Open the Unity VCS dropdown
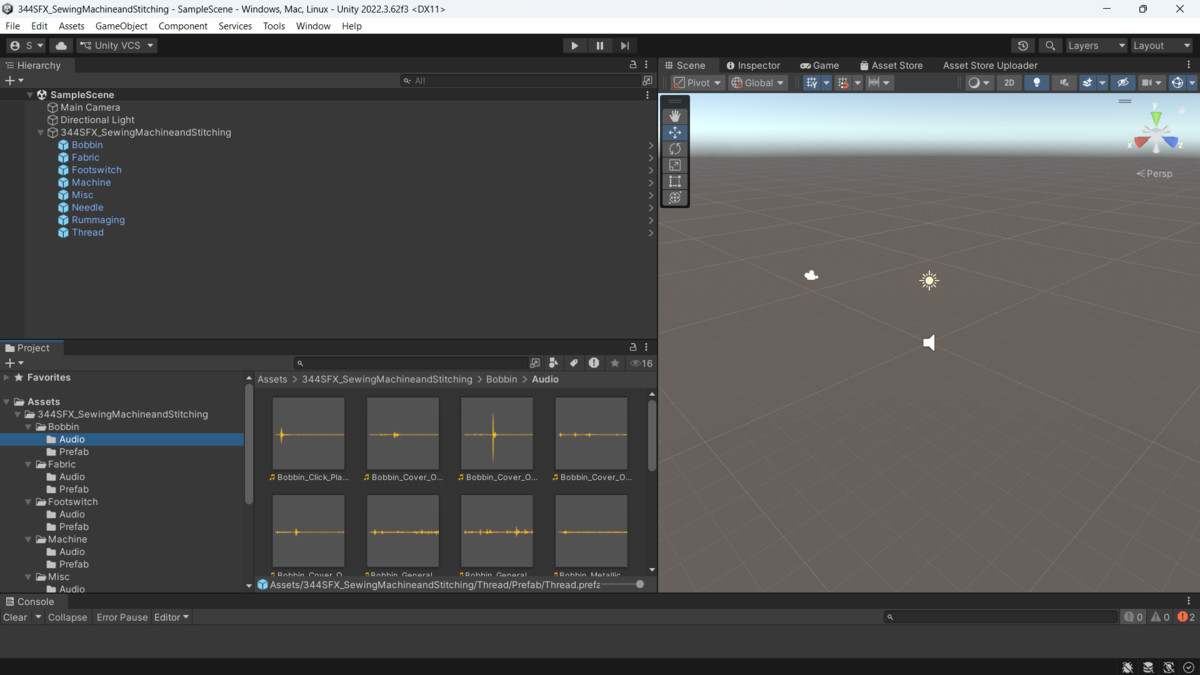 117,45
